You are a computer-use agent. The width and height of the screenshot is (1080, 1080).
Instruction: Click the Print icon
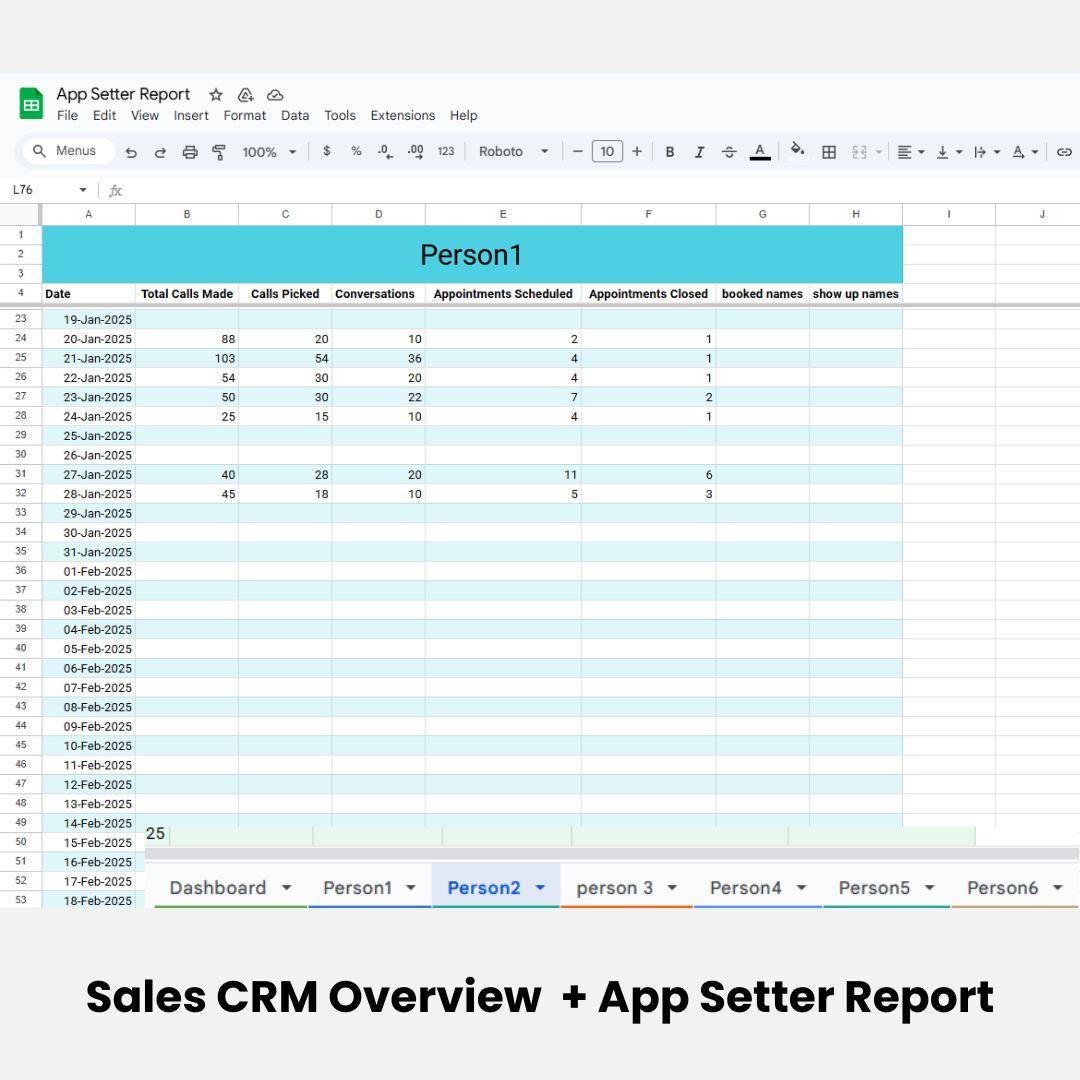[x=190, y=152]
